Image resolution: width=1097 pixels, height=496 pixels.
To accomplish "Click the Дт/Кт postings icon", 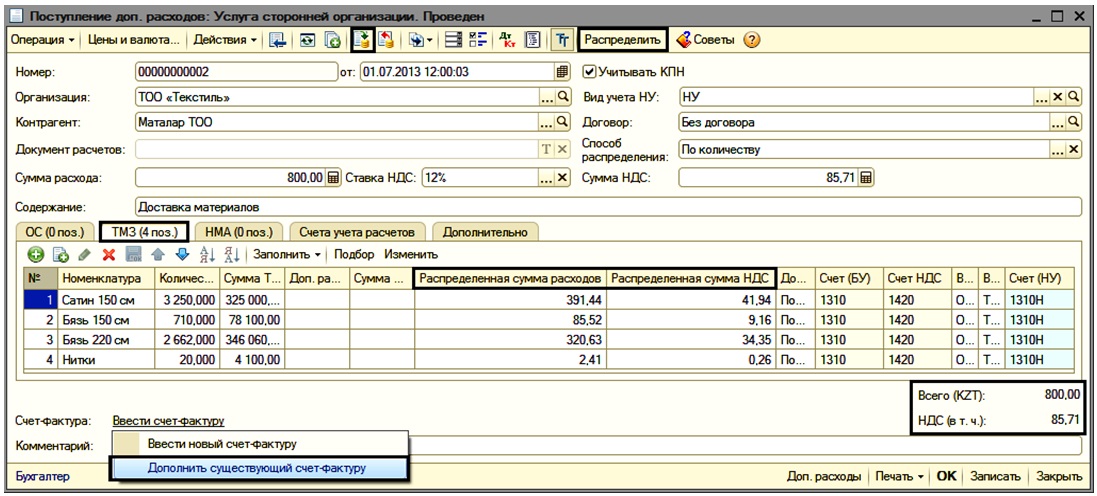I will 508,41.
